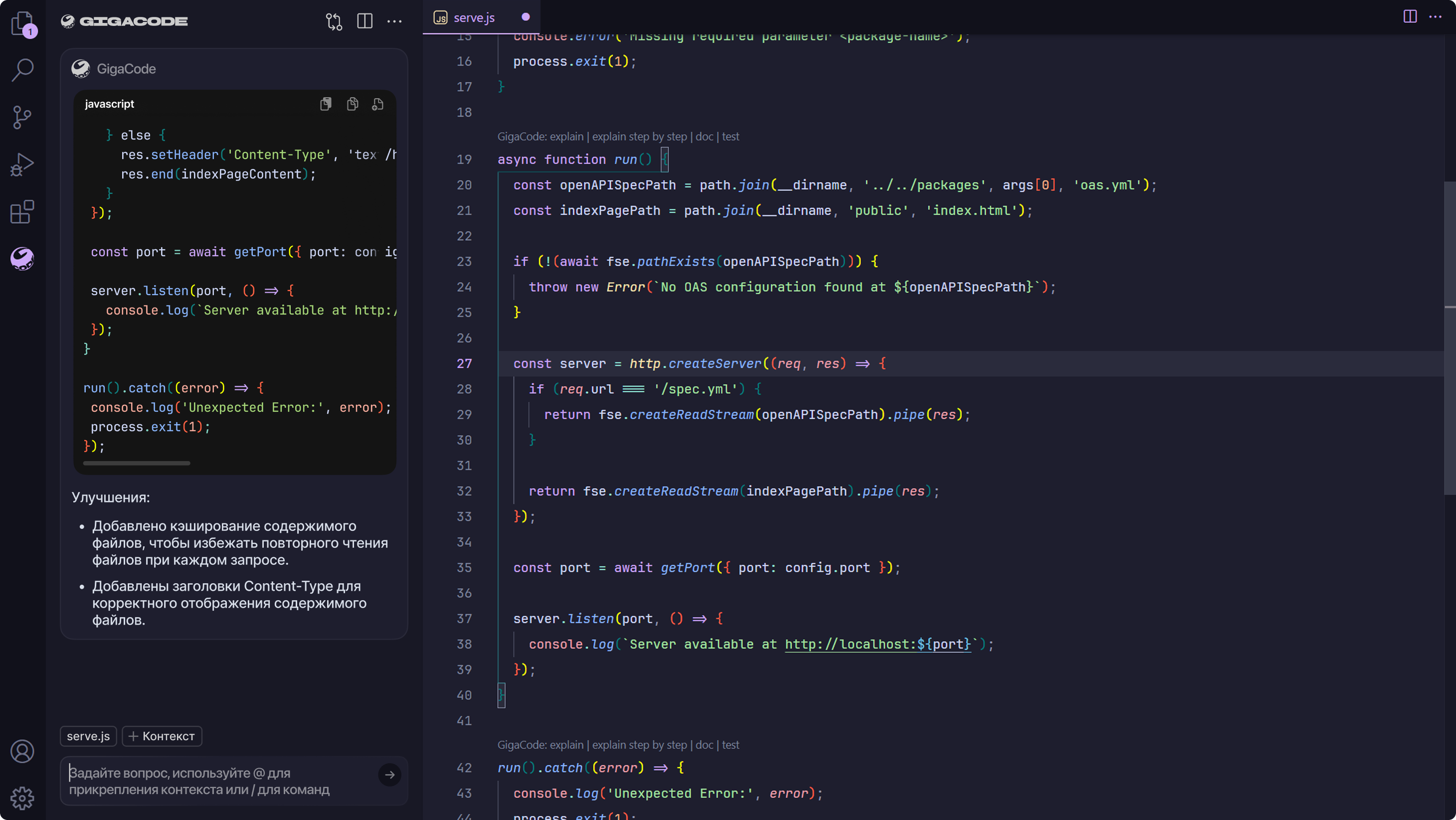Open the more actions menu in GigaCode header

(x=394, y=21)
